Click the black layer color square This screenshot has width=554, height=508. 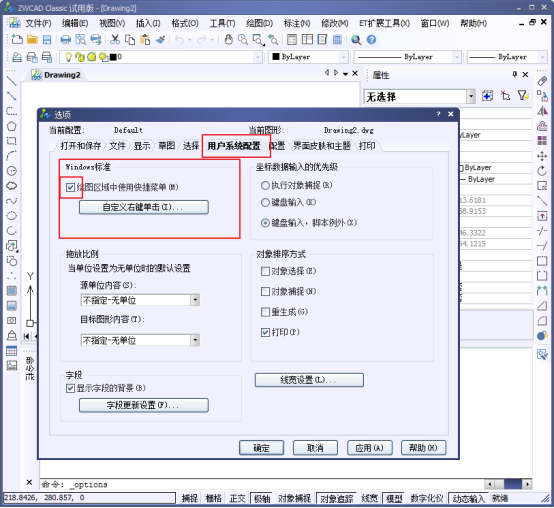(113, 57)
